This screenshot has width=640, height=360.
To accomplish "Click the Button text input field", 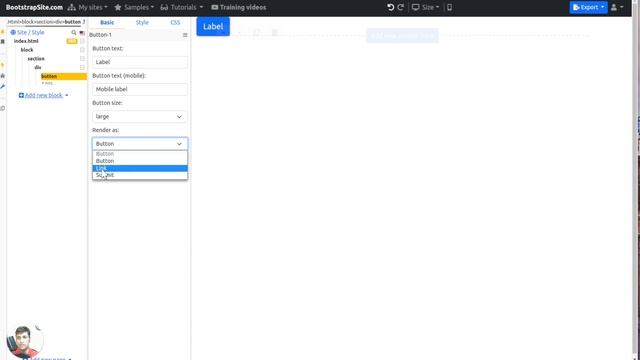I will [140, 62].
